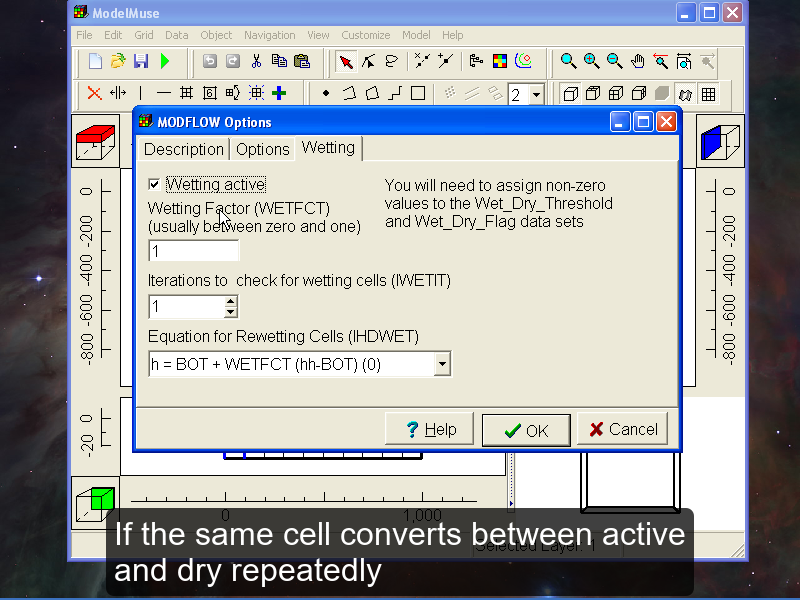
Task: Select the red arrow select-objects tool
Action: (345, 62)
